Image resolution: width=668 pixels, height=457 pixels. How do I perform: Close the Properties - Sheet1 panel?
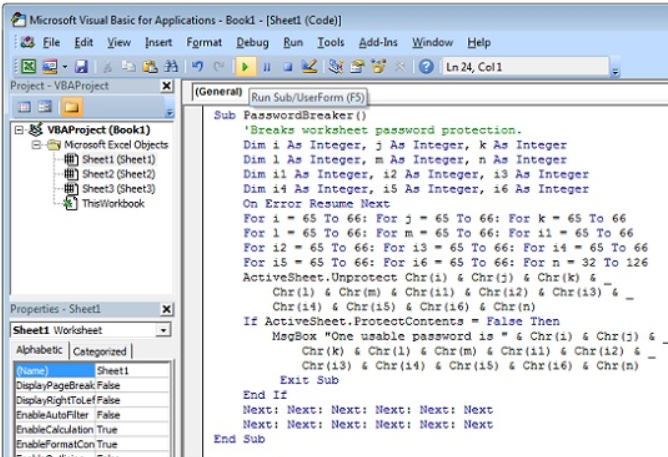click(166, 310)
